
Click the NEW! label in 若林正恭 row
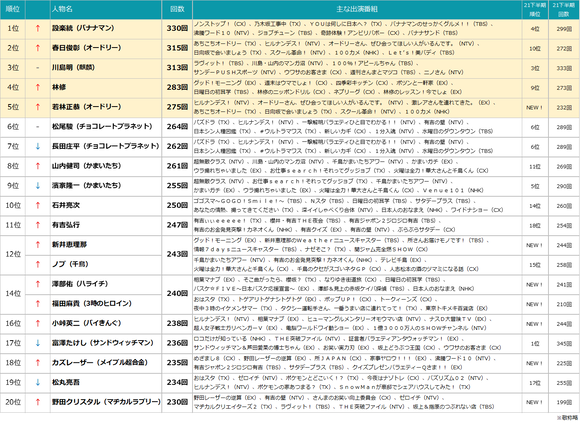click(535, 108)
